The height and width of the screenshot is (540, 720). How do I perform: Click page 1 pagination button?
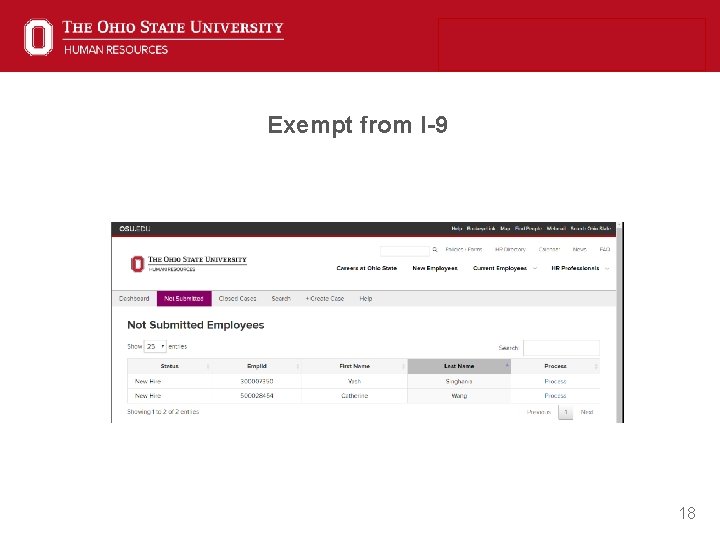coord(566,412)
